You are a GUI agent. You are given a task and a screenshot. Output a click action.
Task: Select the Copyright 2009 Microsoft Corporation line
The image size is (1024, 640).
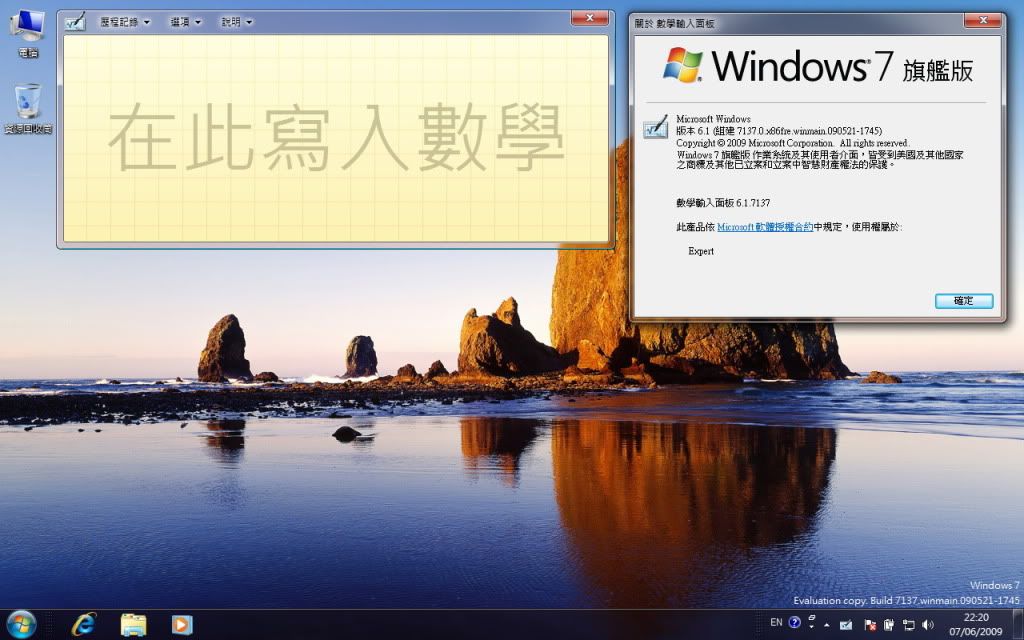792,143
